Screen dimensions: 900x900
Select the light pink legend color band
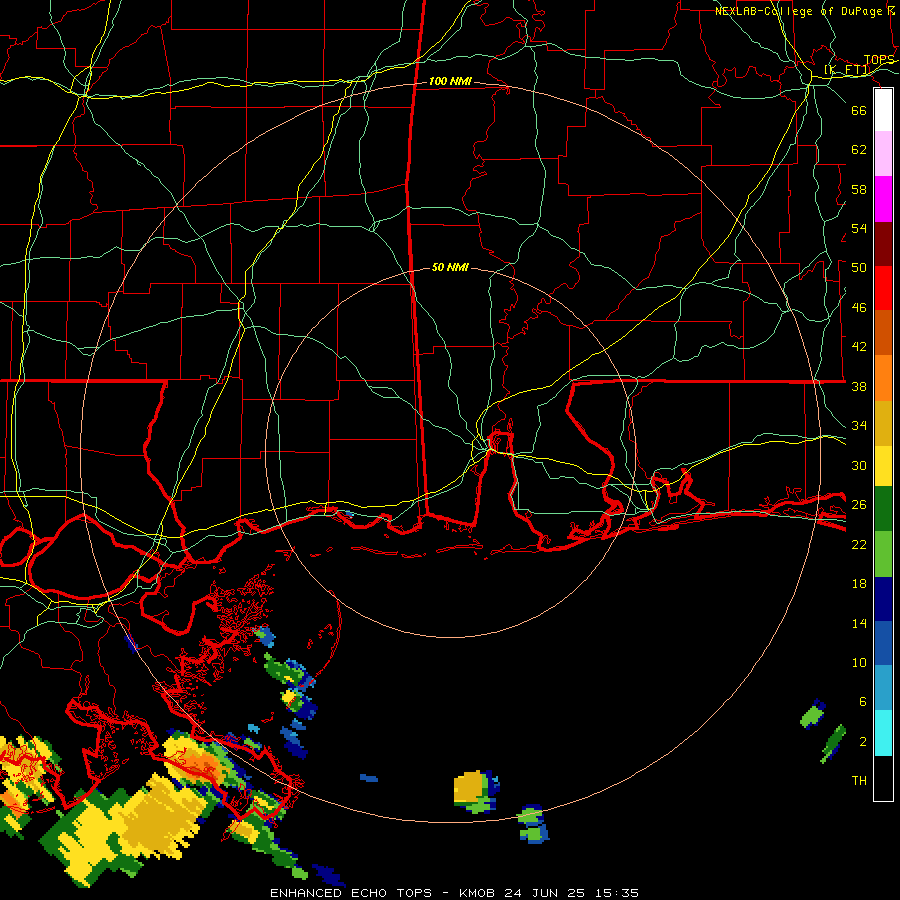(883, 154)
